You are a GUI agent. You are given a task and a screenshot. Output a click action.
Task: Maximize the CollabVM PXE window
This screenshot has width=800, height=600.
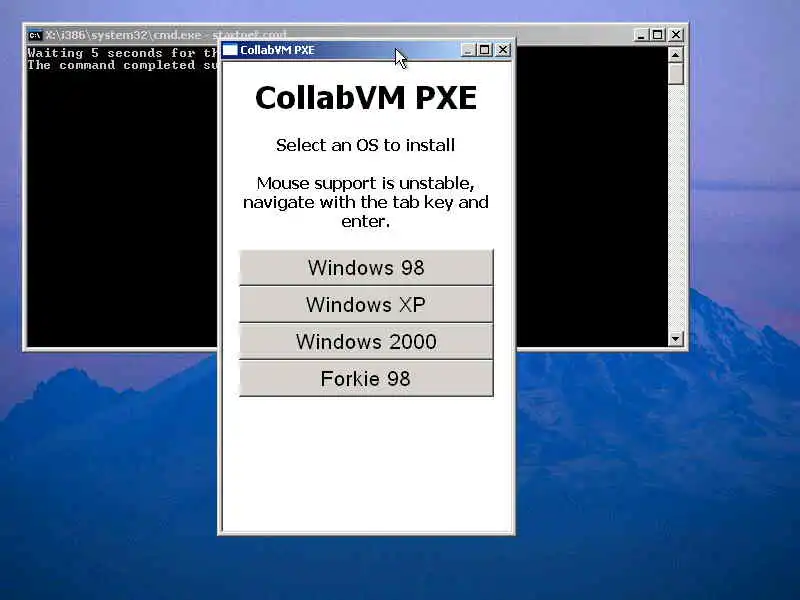(x=485, y=49)
